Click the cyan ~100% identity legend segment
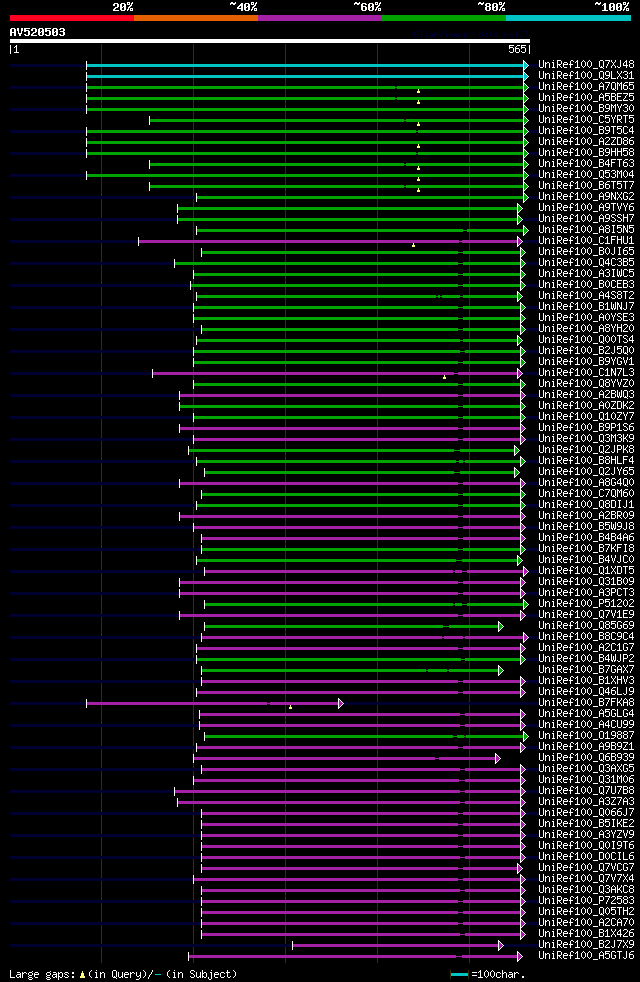The image size is (640, 982). click(569, 18)
